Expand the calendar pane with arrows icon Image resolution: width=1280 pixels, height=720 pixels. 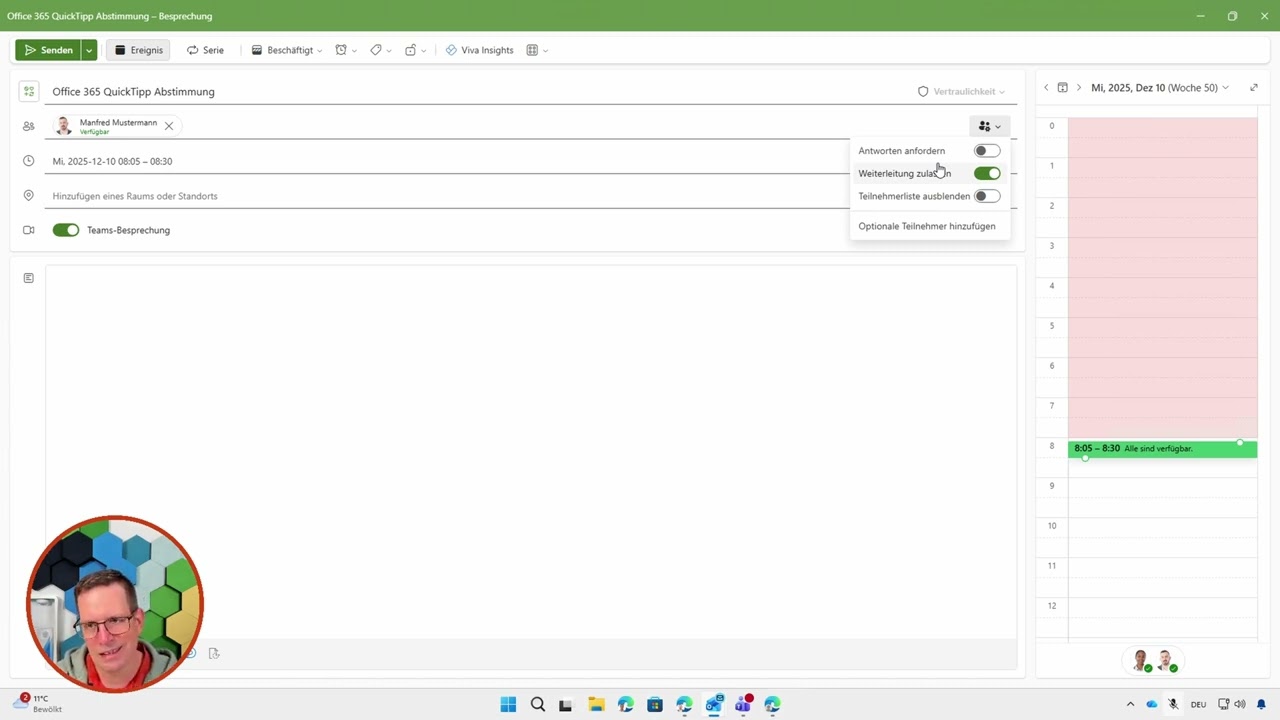pyautogui.click(x=1254, y=88)
